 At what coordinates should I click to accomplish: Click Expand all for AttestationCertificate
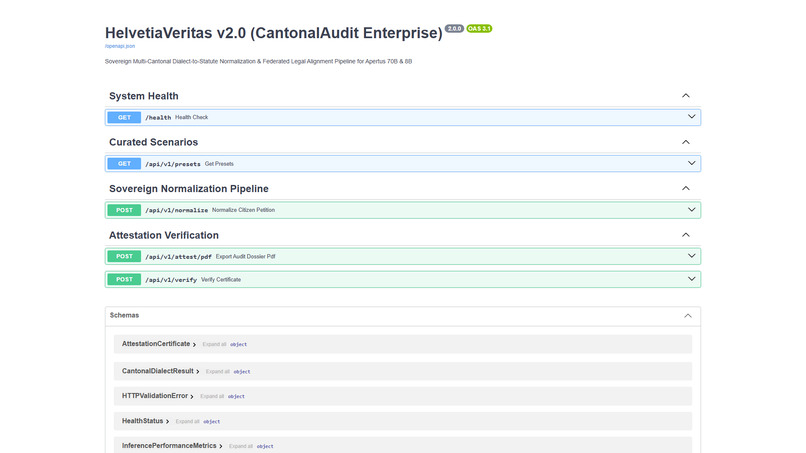point(214,345)
